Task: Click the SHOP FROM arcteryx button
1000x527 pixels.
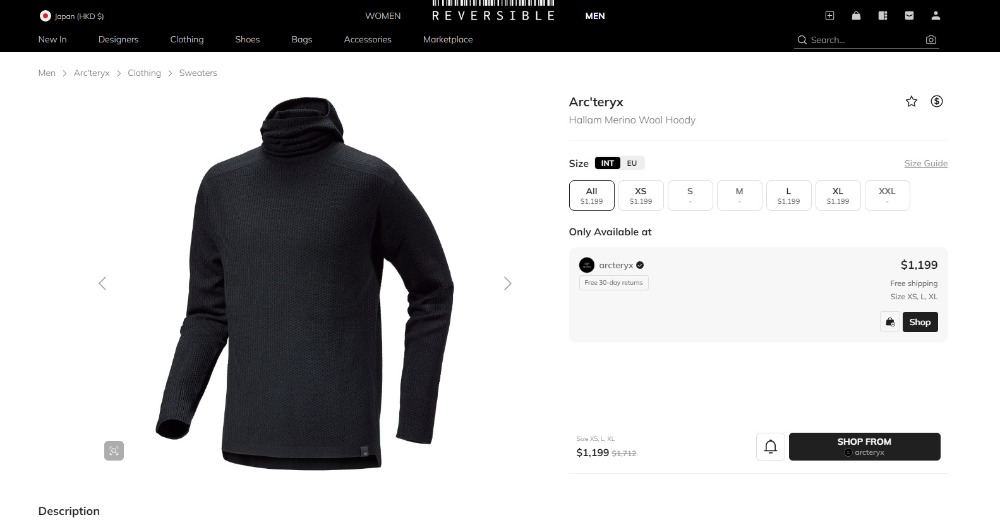Action: click(864, 447)
